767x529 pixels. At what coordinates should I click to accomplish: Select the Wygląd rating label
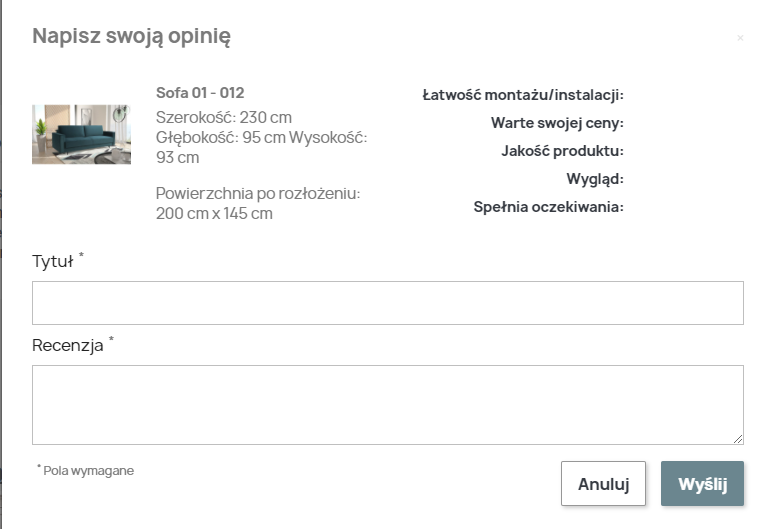(594, 179)
